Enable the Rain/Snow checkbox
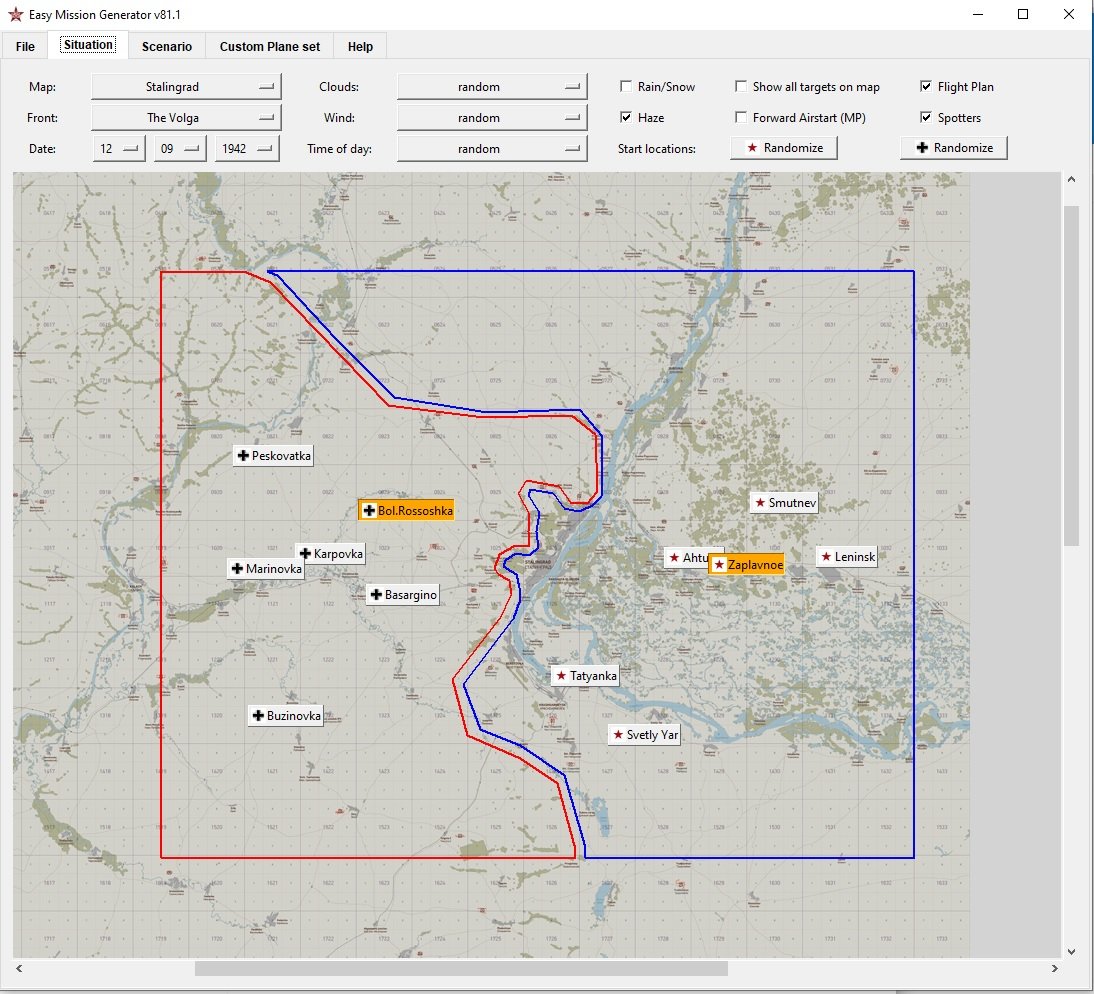 [x=626, y=87]
